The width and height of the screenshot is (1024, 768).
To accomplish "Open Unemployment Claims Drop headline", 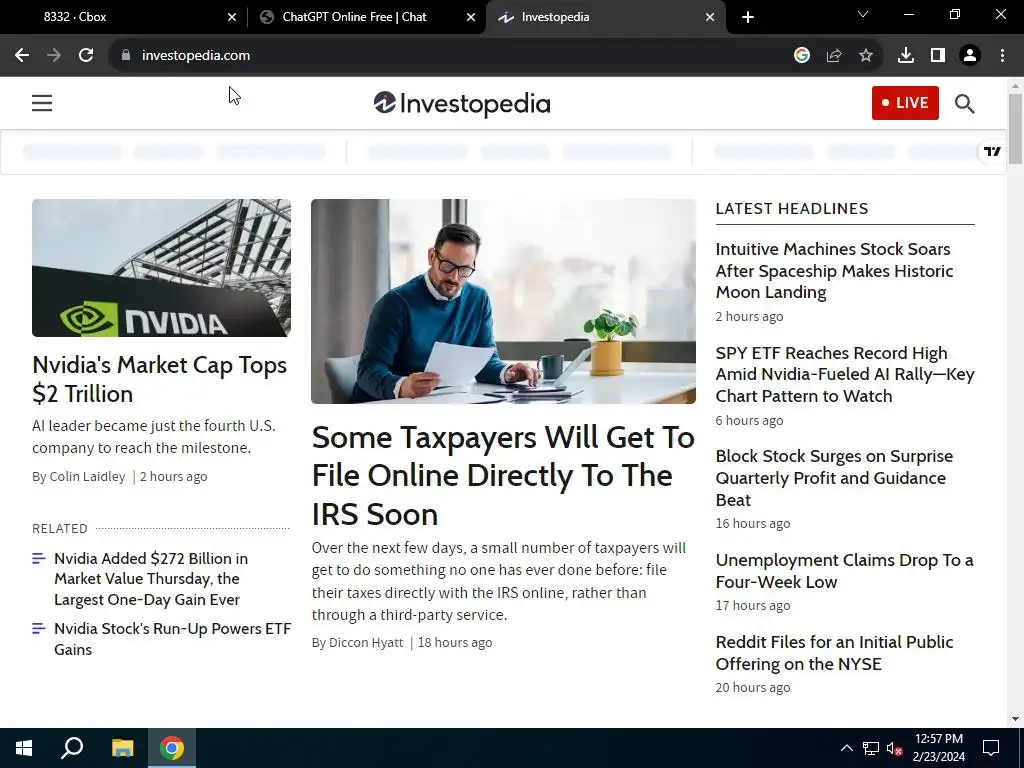I will click(844, 571).
